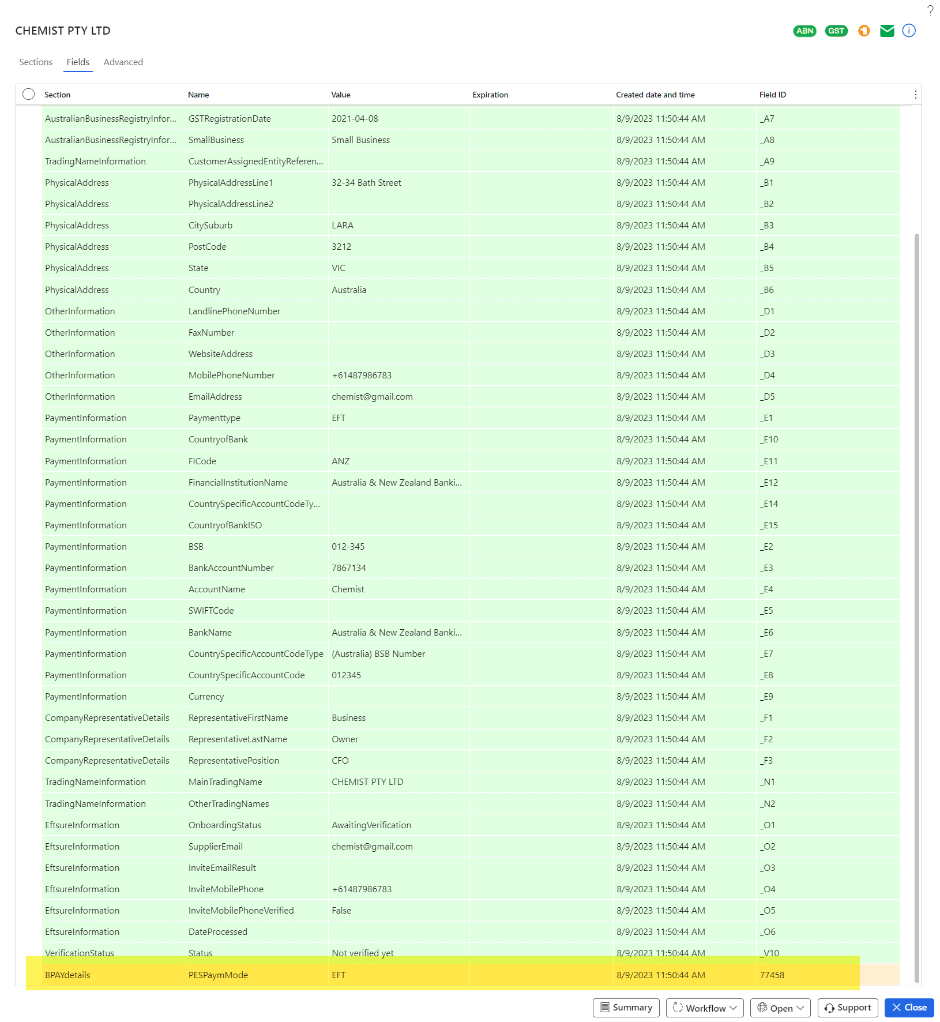Sort by the Section column header
Viewport: 940px width, 1022px height.
(x=57, y=95)
